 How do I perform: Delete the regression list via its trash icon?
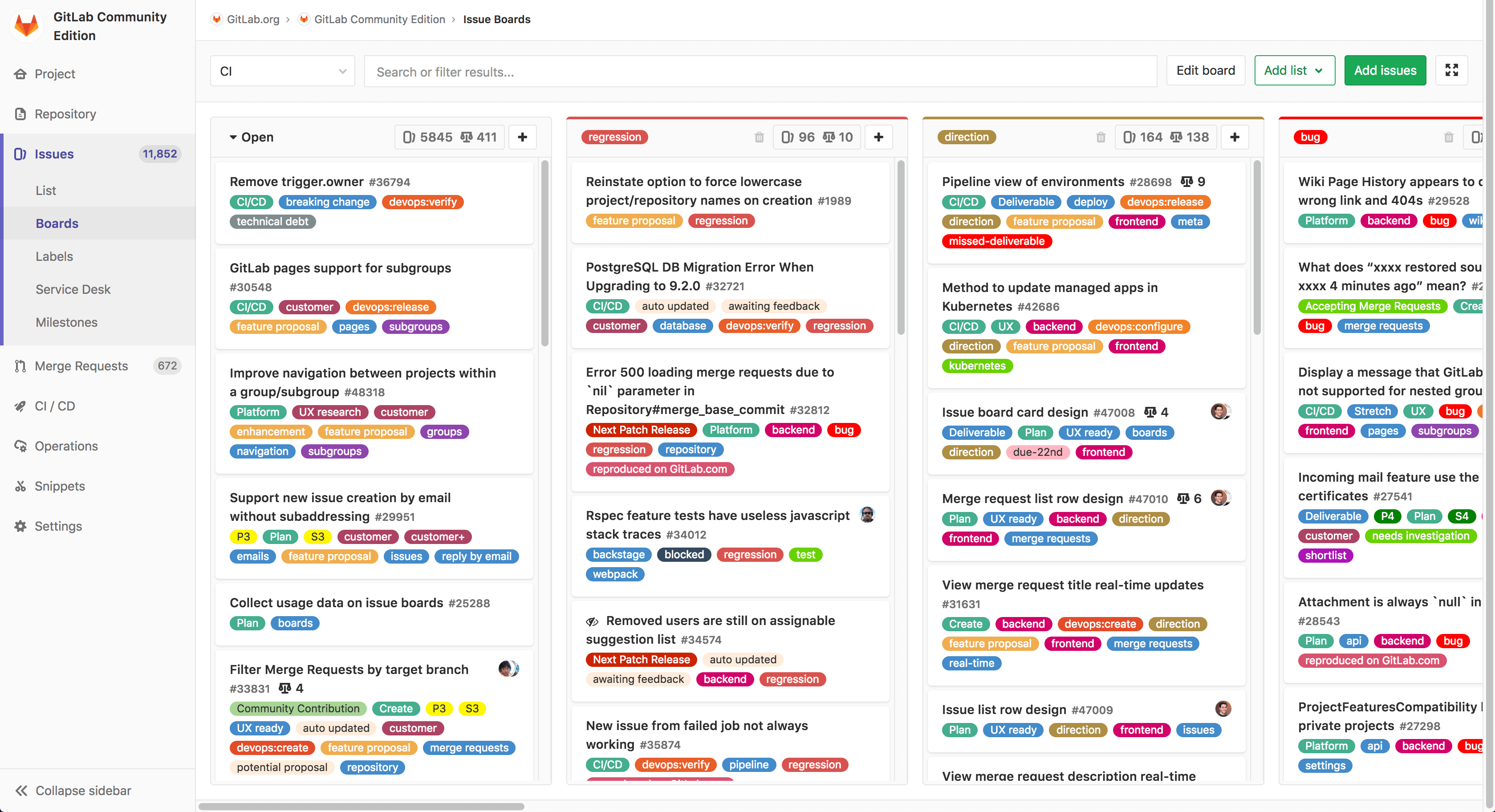click(759, 137)
